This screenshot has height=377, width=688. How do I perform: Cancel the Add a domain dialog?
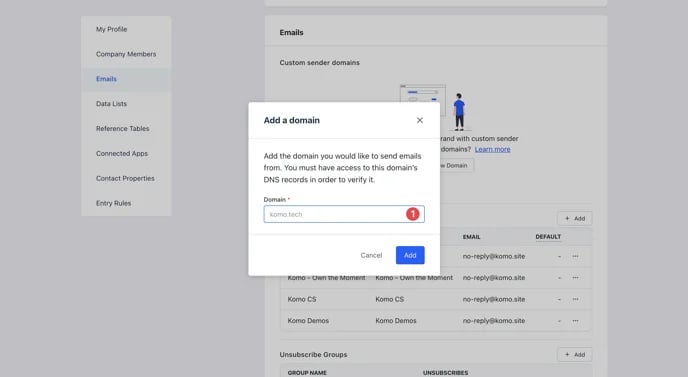371,255
